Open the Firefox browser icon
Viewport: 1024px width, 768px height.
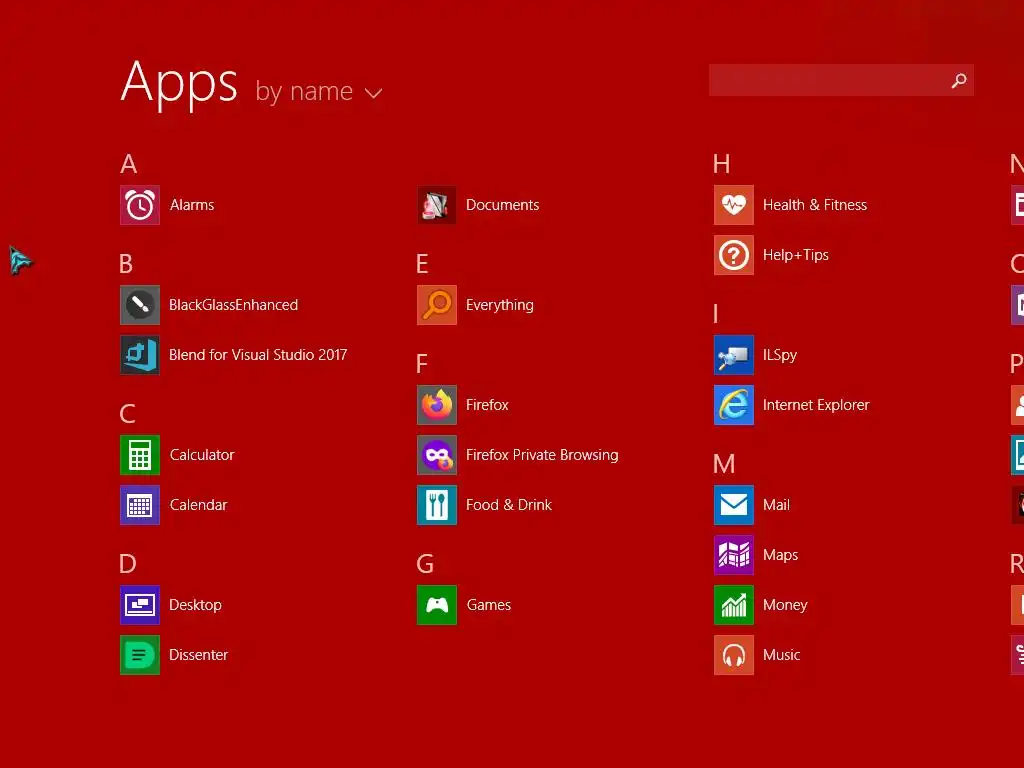coord(437,405)
